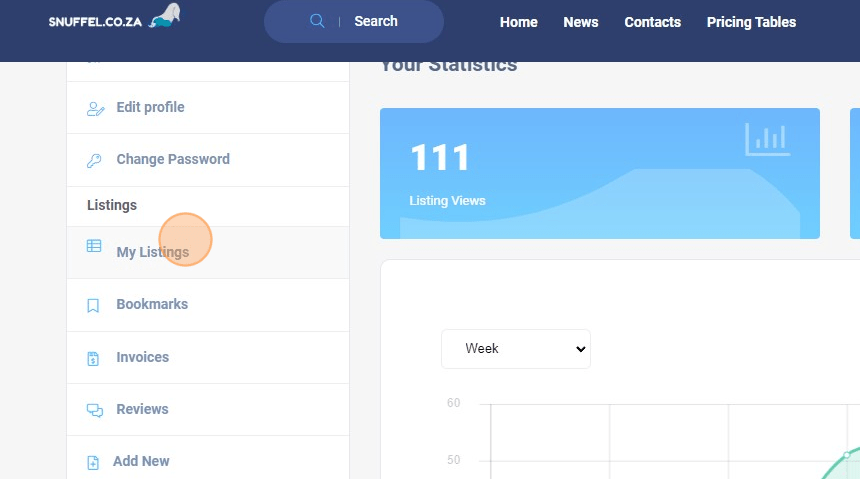
Task: Open Pricing Tables in navigation
Action: point(751,22)
